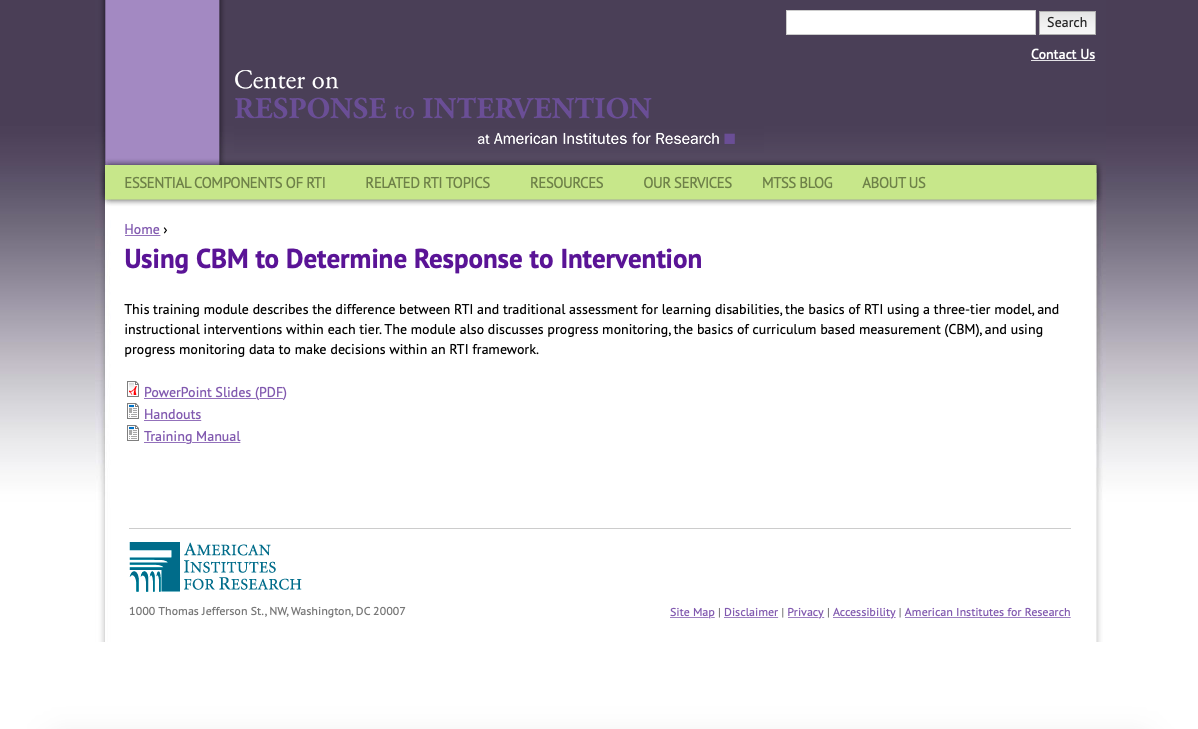1198x729 pixels.
Task: Open the Contact Us link
Action: tap(1063, 54)
